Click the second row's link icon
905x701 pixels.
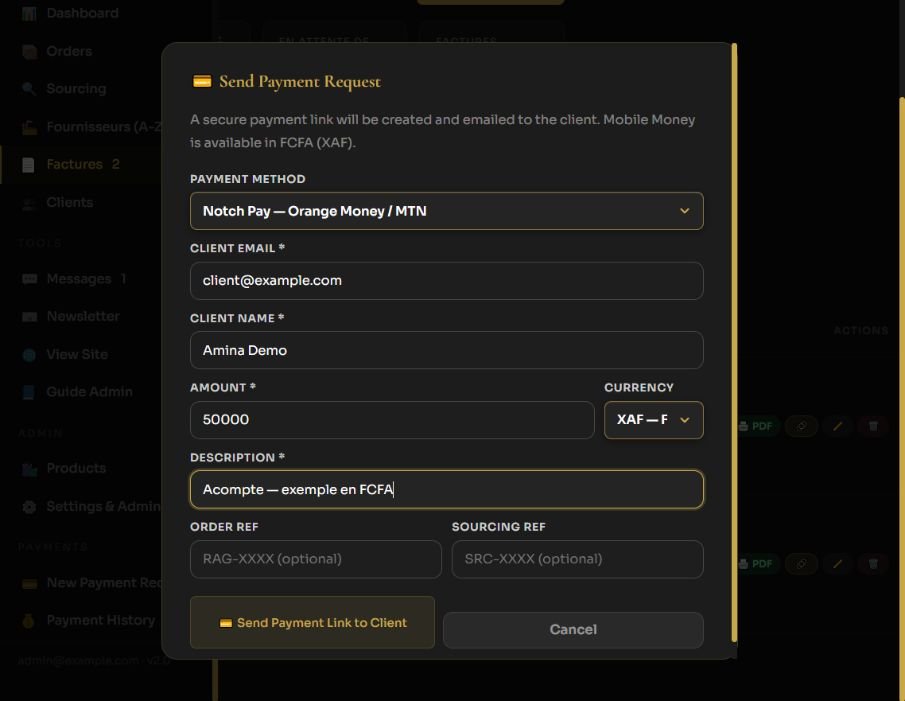coord(802,564)
